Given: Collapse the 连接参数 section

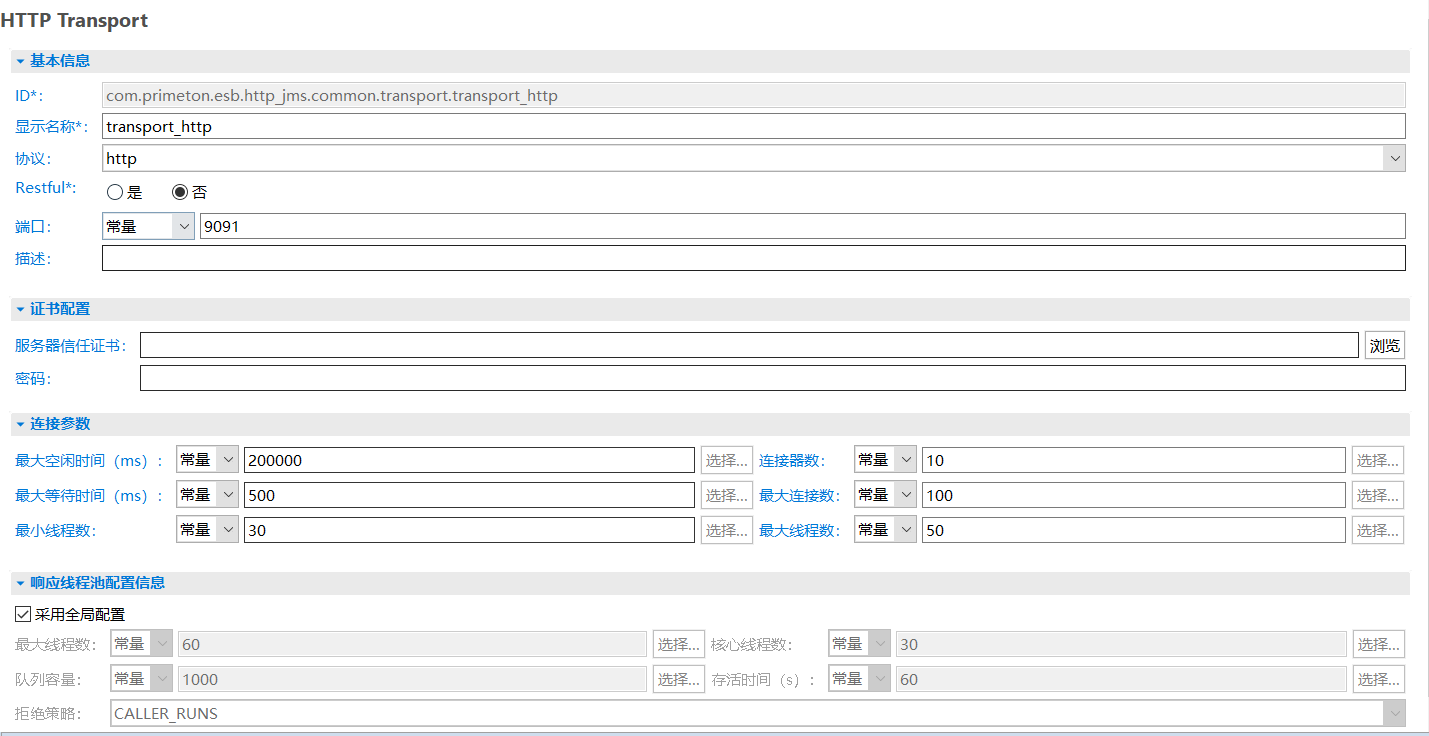Looking at the screenshot, I should [x=20, y=424].
